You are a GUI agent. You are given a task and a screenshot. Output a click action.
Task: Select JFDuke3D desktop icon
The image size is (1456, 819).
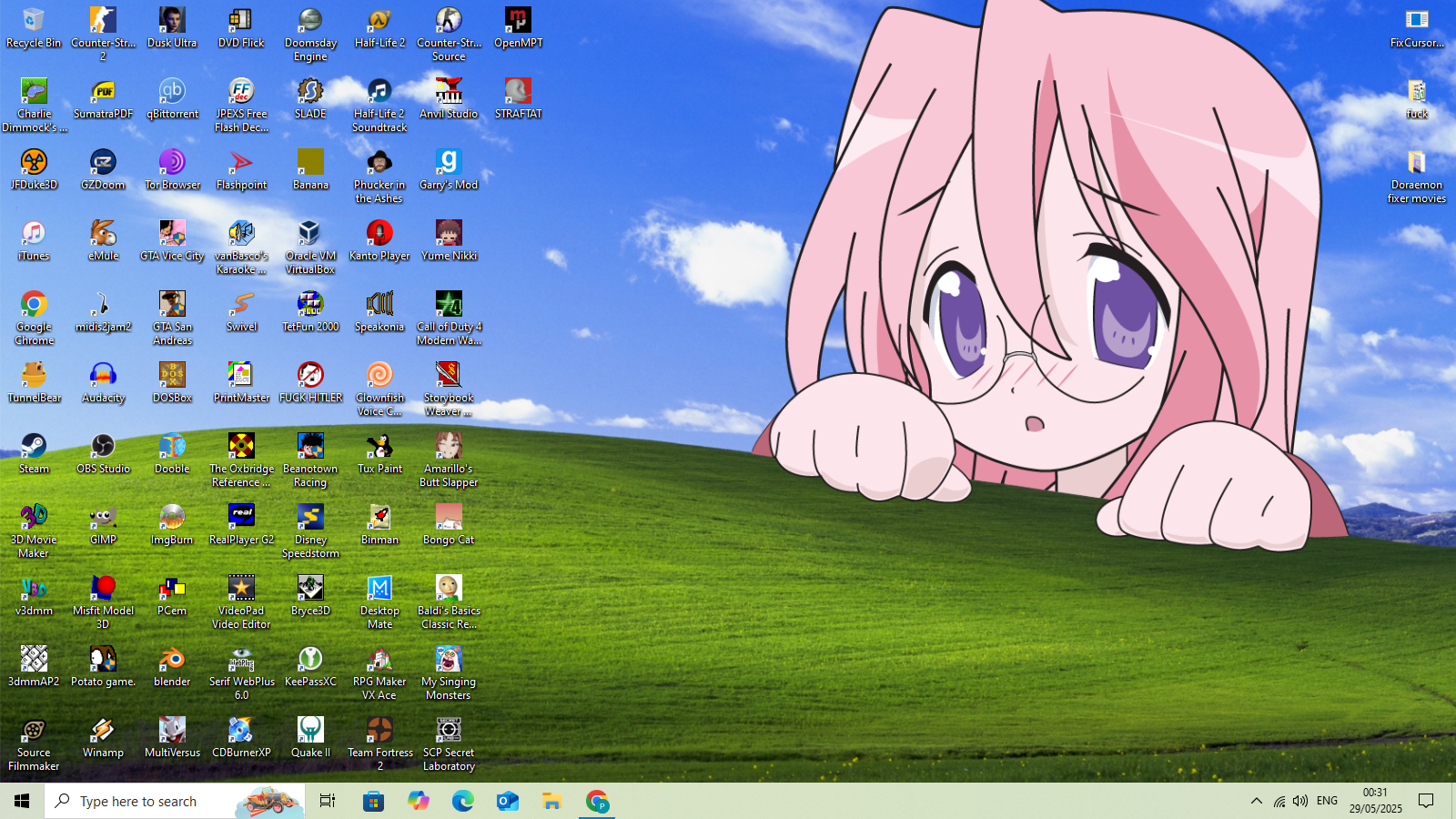coord(34,170)
